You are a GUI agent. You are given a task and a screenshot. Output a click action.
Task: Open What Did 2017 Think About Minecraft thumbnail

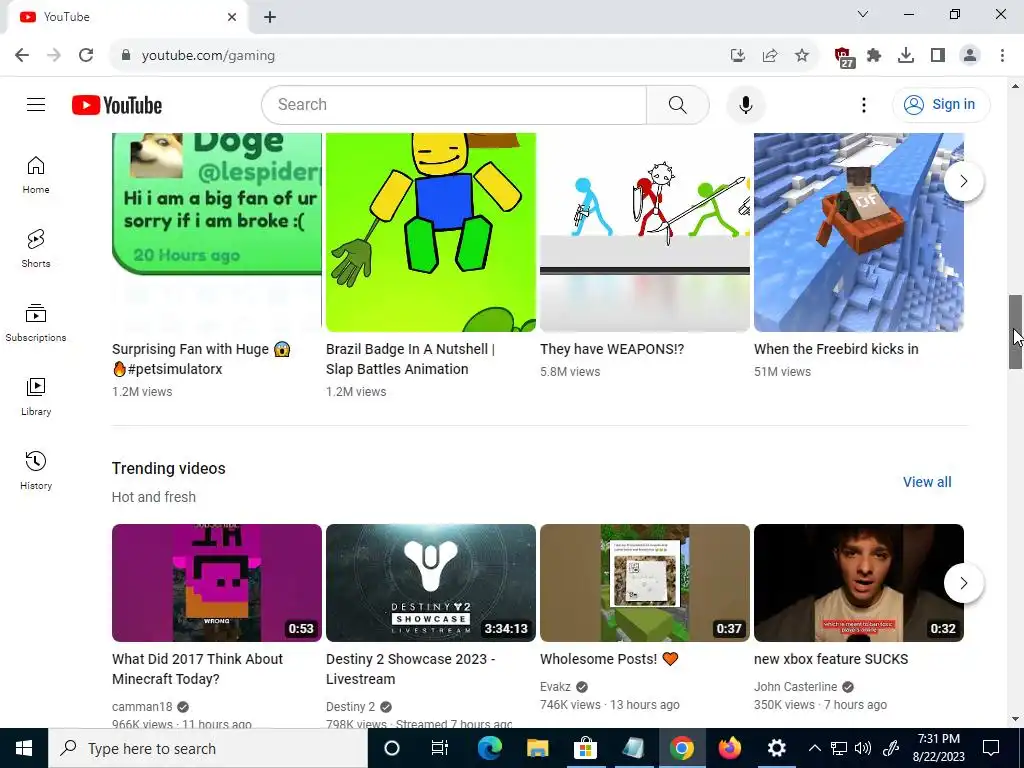pos(217,583)
